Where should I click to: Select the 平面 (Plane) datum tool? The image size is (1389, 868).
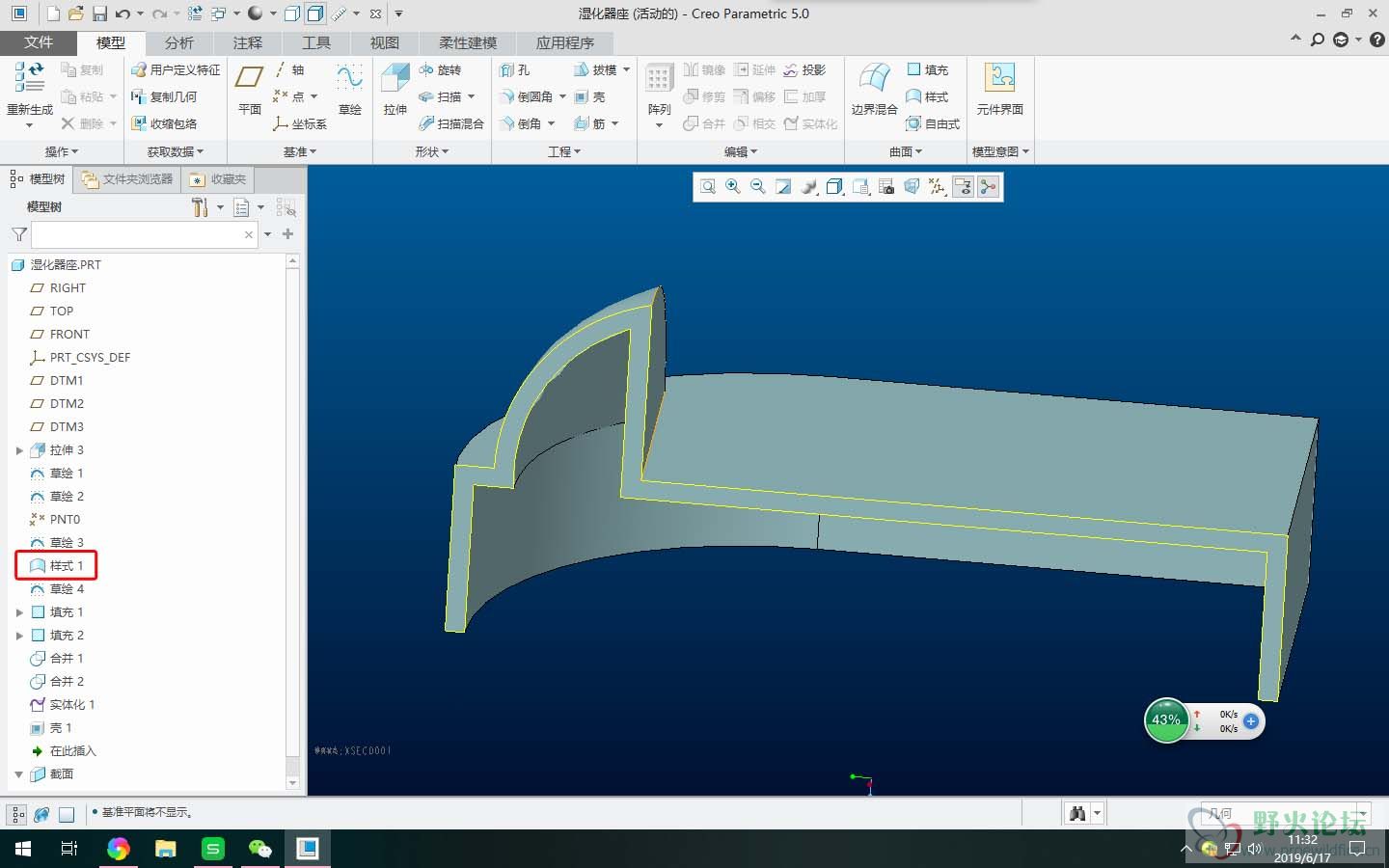point(250,89)
